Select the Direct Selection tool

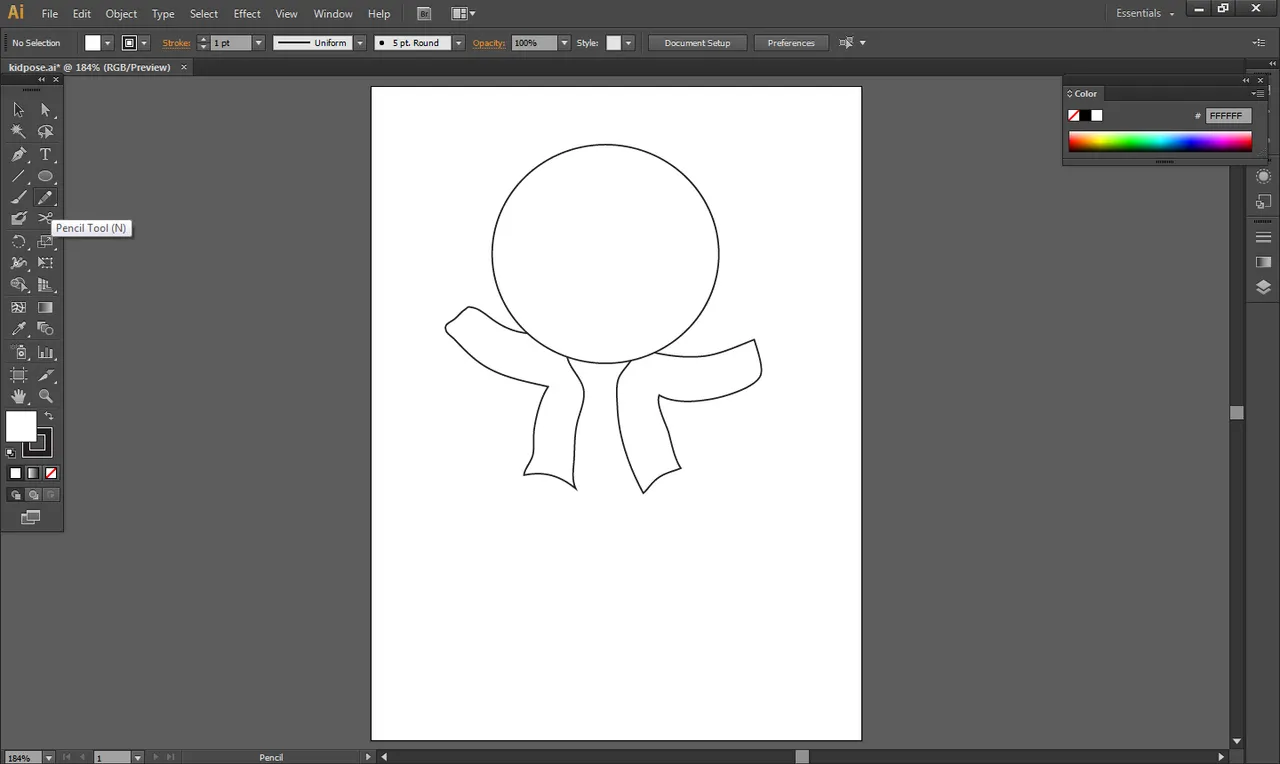click(x=45, y=109)
